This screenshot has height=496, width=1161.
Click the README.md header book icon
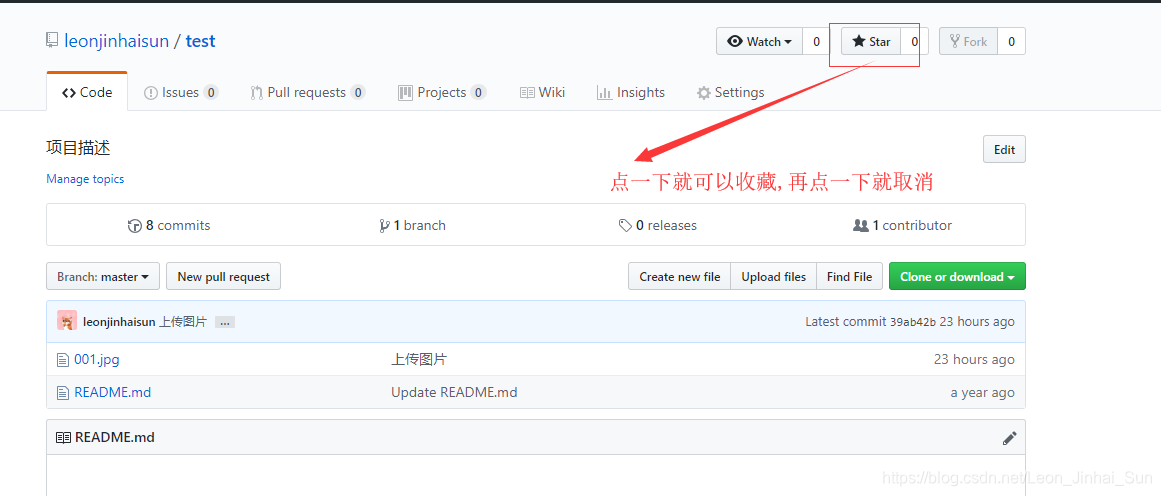(x=64, y=438)
